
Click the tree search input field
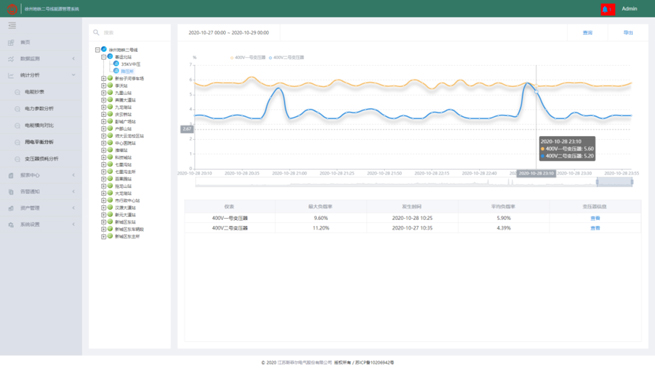point(134,33)
